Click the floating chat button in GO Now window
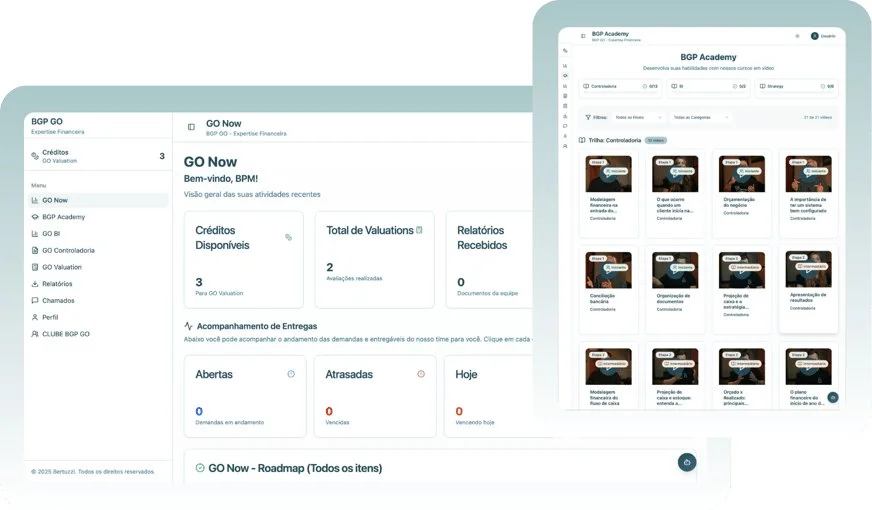The width and height of the screenshot is (872, 510). [x=687, y=462]
